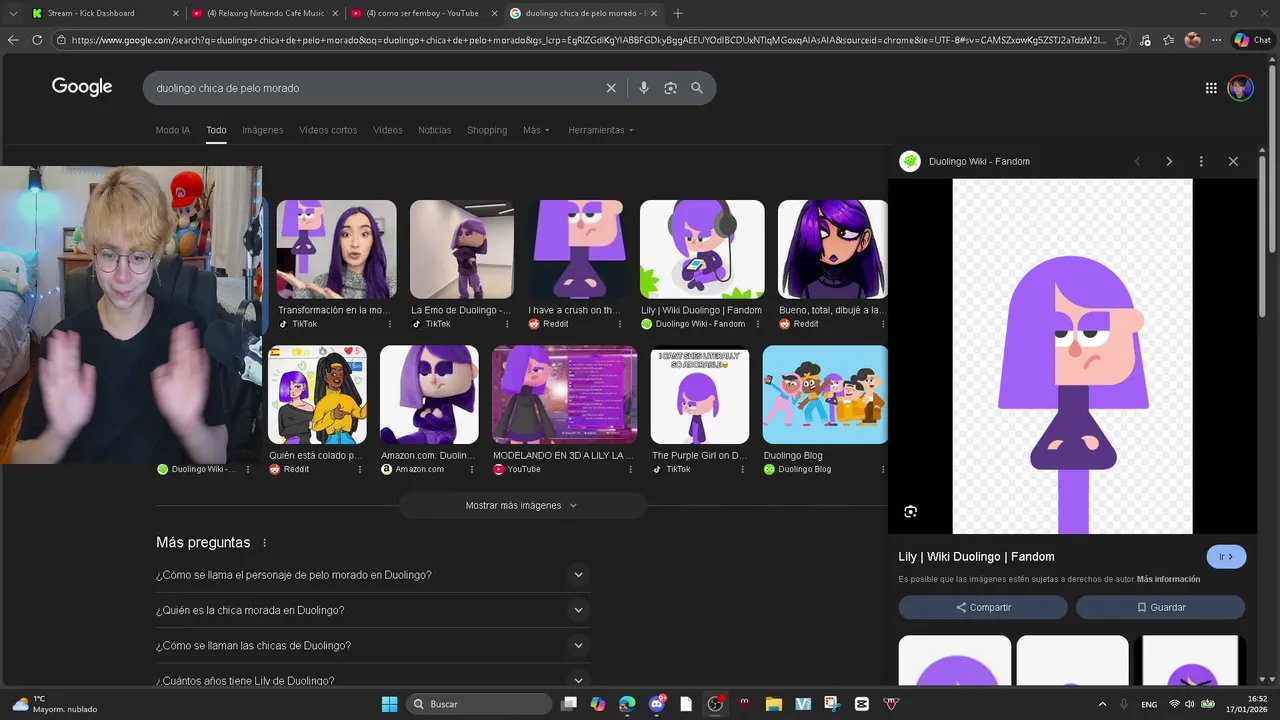Expand Mostrar más imágenes
The height and width of the screenshot is (720, 1280).
(x=521, y=505)
